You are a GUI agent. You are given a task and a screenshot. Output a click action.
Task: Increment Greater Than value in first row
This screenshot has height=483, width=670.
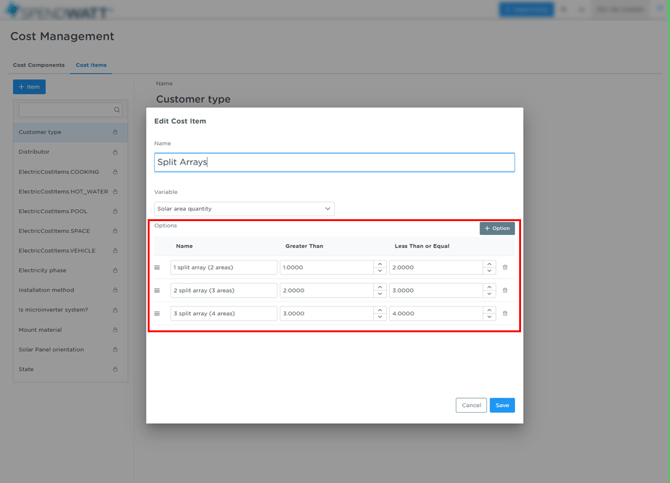380,264
